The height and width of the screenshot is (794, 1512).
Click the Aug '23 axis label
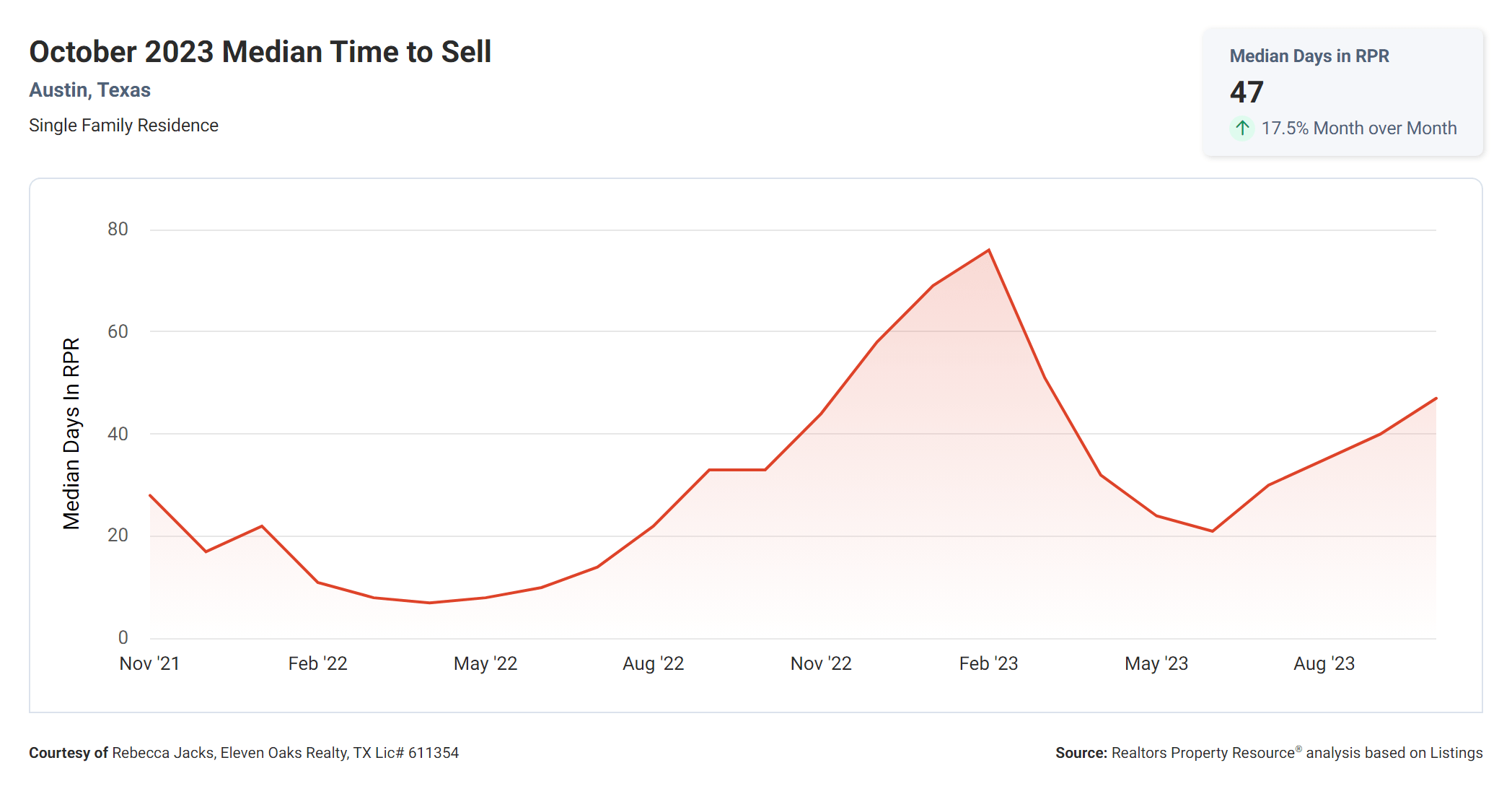1324,663
